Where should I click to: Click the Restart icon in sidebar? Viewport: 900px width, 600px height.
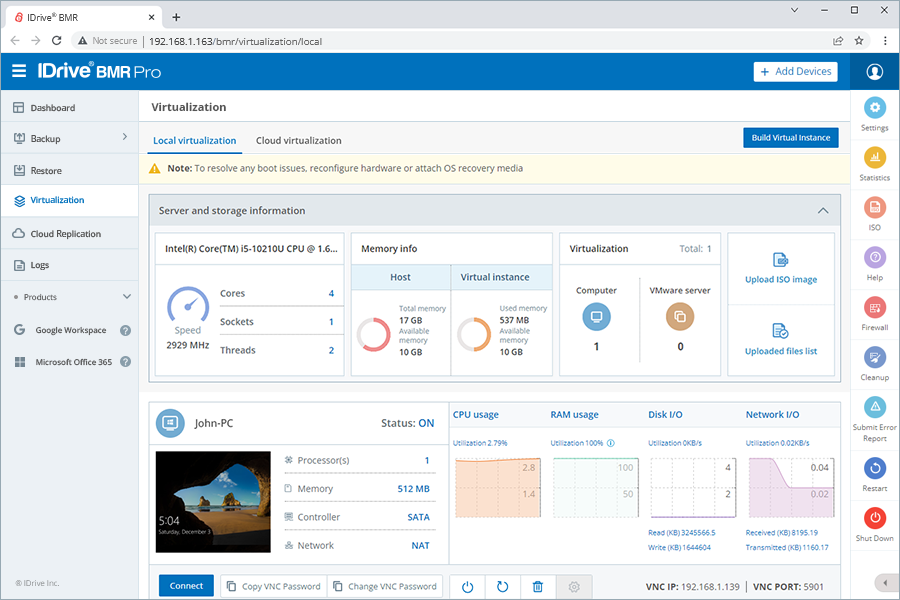874,469
